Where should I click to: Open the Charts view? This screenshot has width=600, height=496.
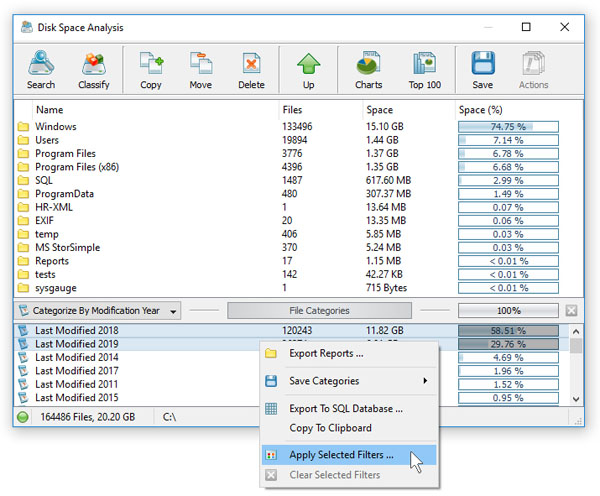(x=368, y=70)
